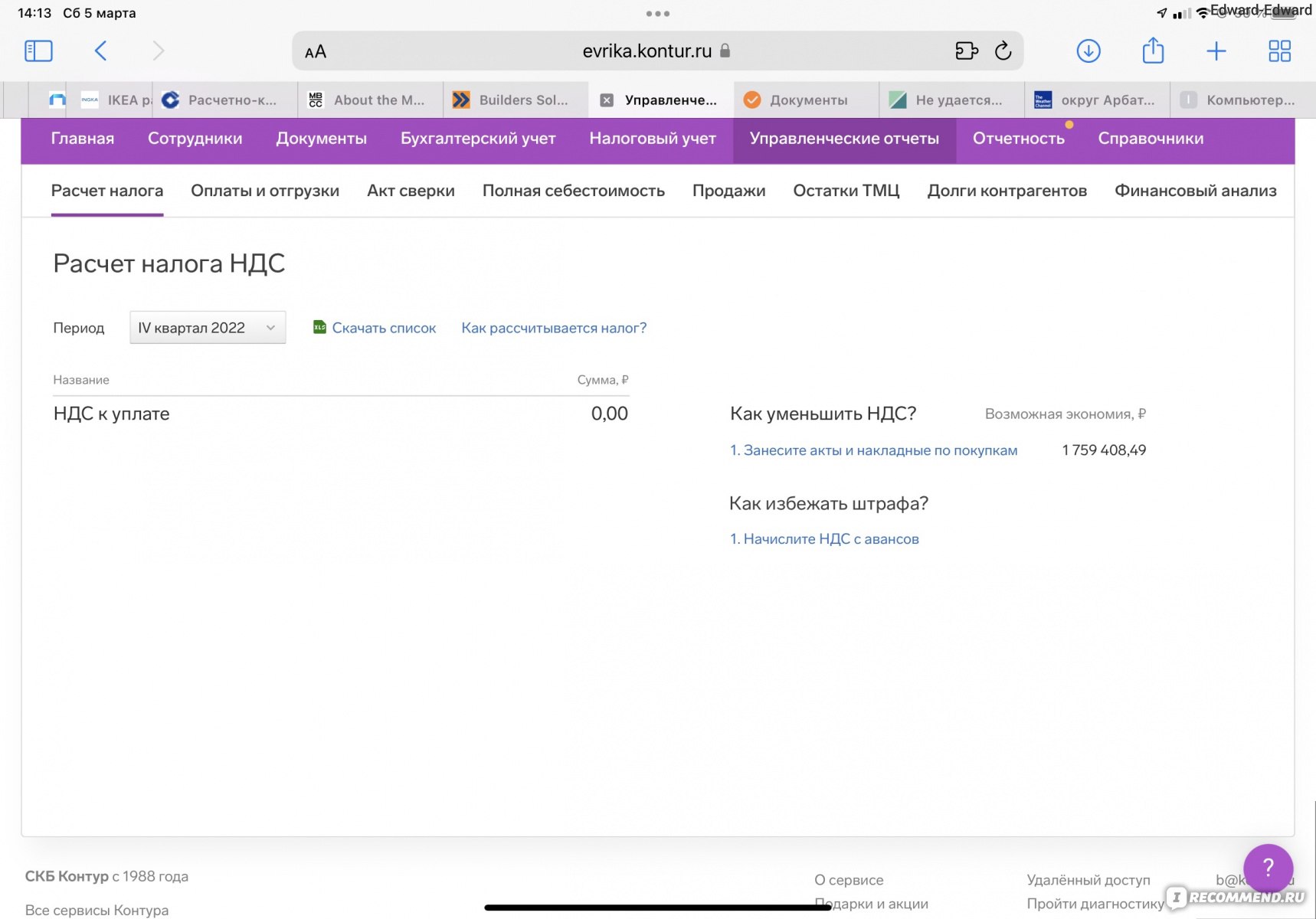Open the purple help question mark button

click(x=1268, y=868)
